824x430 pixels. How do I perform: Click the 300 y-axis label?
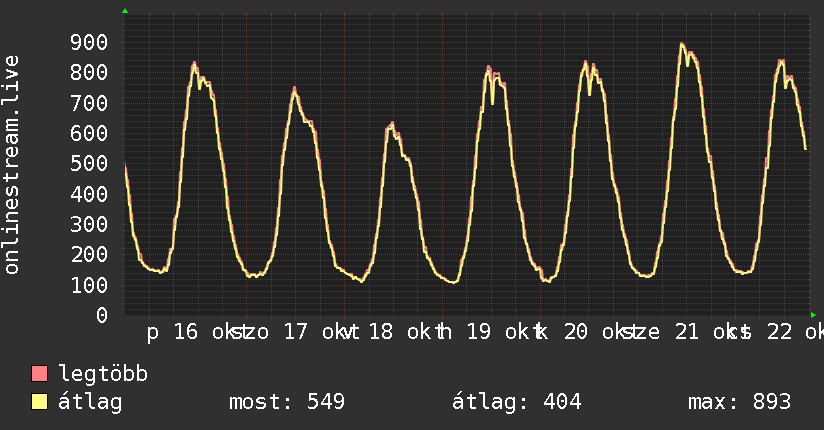(89, 224)
